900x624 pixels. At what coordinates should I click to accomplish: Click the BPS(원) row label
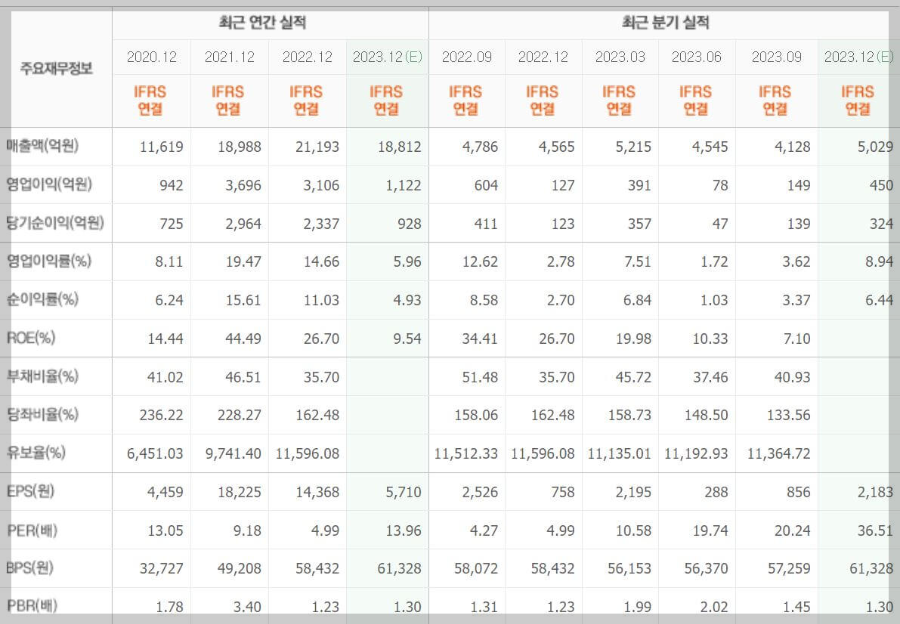click(30, 568)
